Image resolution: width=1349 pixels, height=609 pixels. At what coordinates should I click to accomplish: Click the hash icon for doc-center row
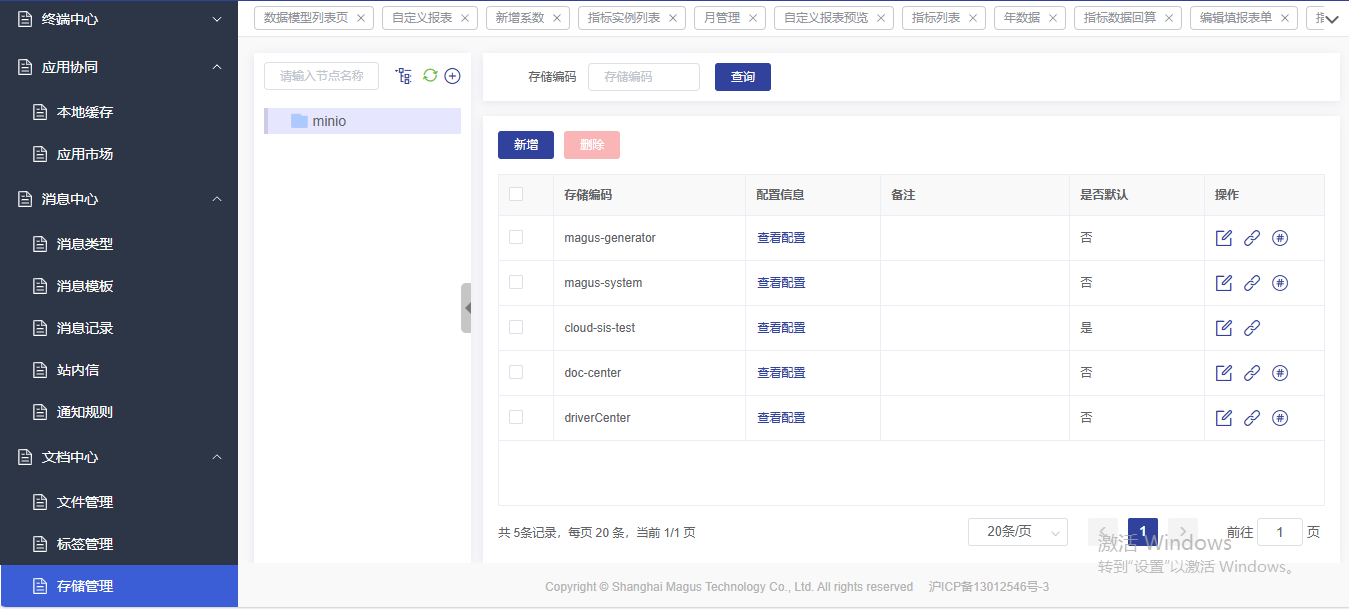(x=1279, y=373)
